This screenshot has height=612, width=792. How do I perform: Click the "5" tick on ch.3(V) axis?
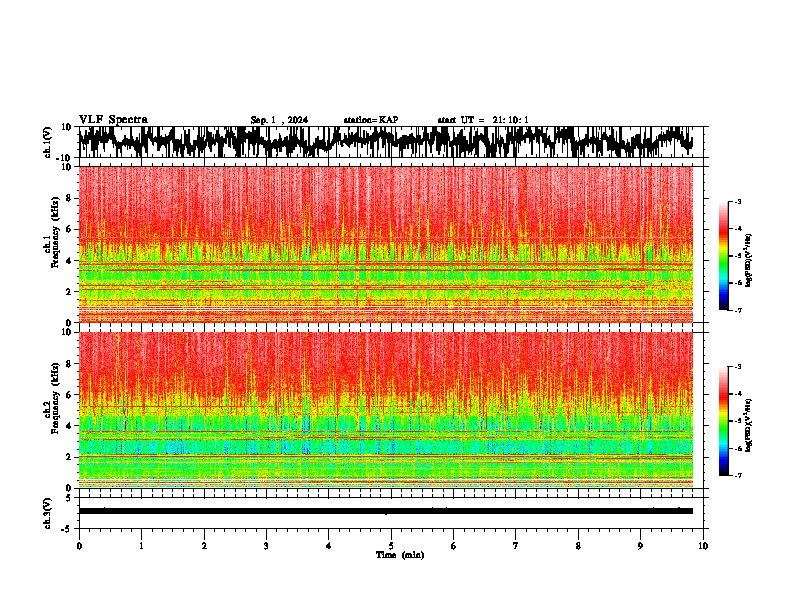(69, 497)
